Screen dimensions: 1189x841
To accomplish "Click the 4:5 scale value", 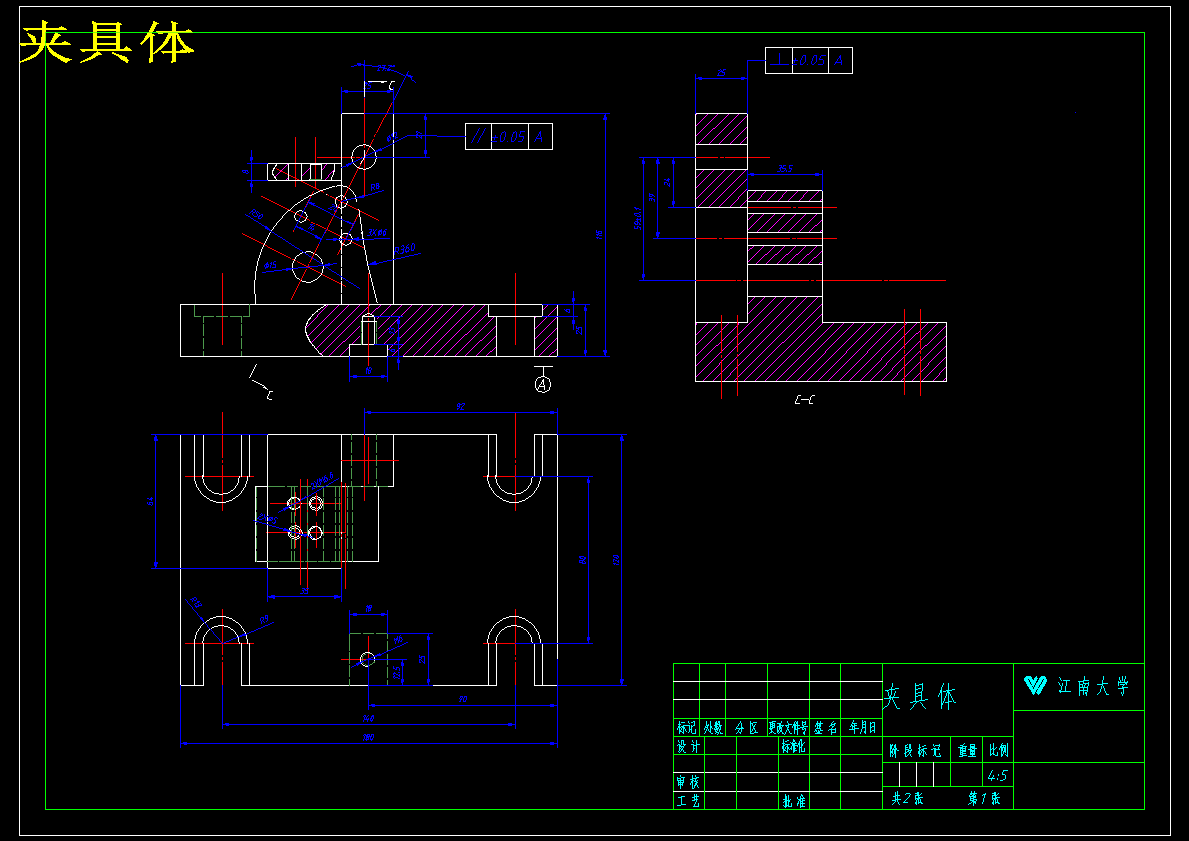I will [x=997, y=775].
